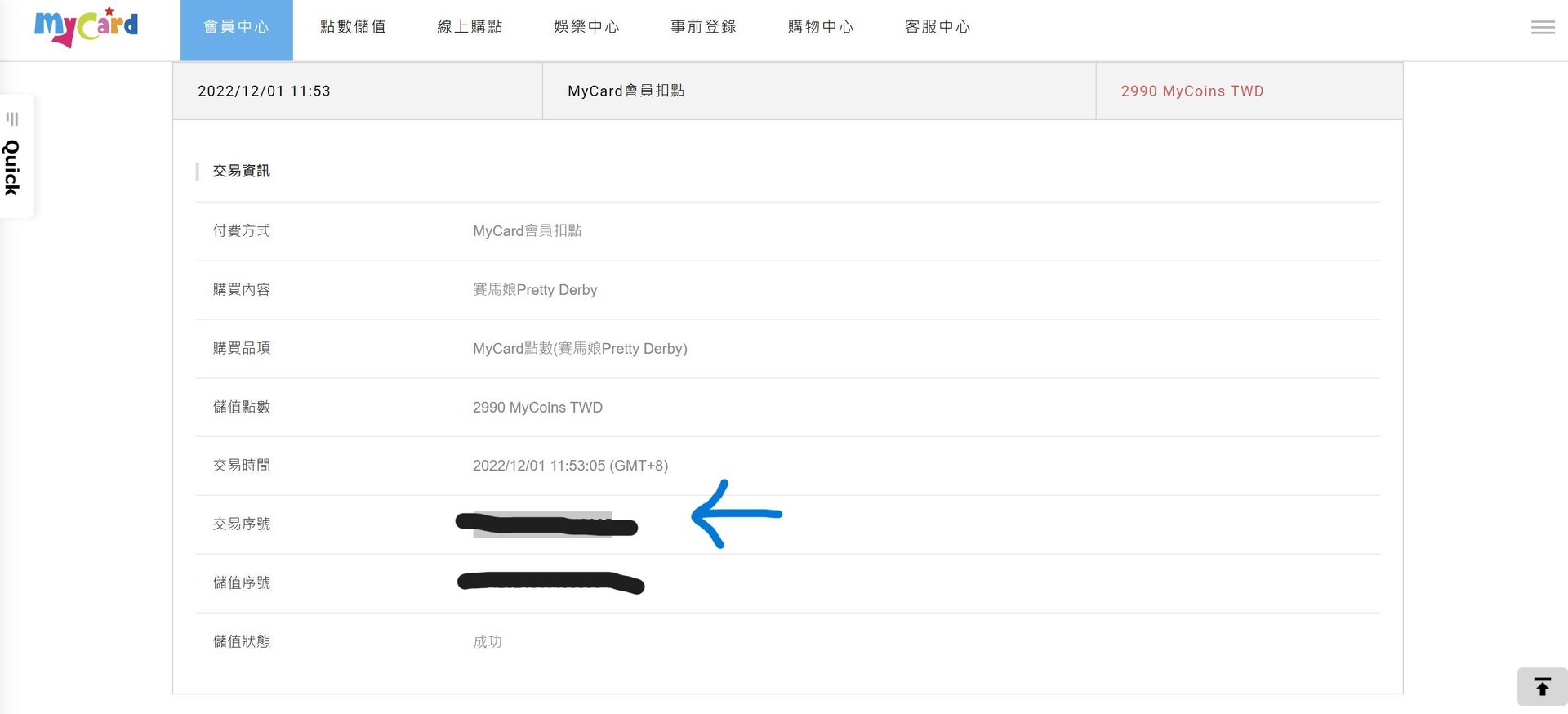Image resolution: width=1568 pixels, height=714 pixels.
Task: Click the 賽馬娘Pretty Derby value
Action: pos(535,290)
